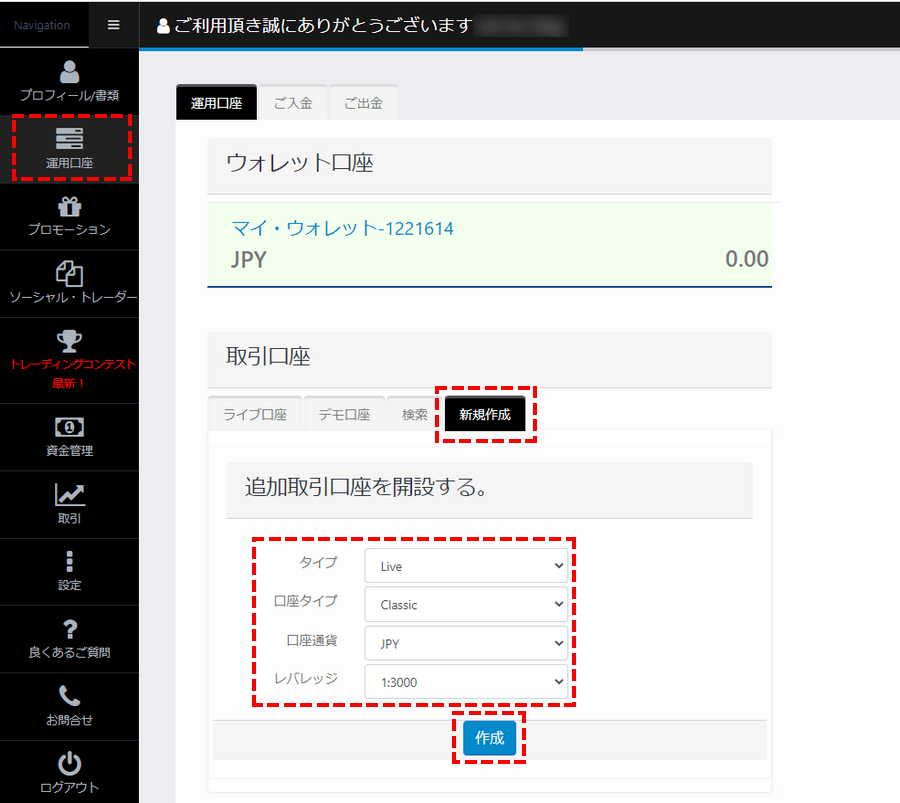
Task: Click the ログアウト power icon
Action: point(69,763)
